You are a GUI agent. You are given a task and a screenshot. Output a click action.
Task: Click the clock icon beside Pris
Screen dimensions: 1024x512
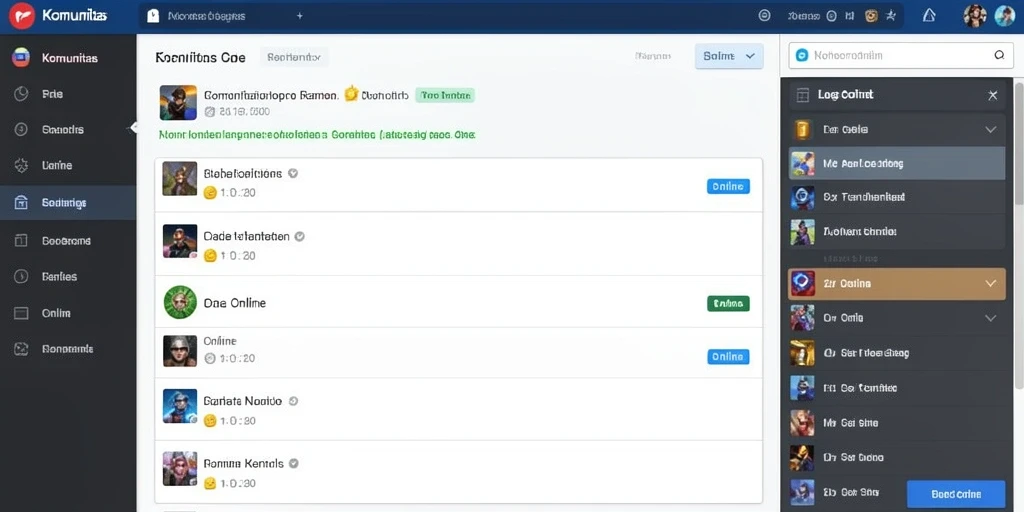(x=21, y=94)
